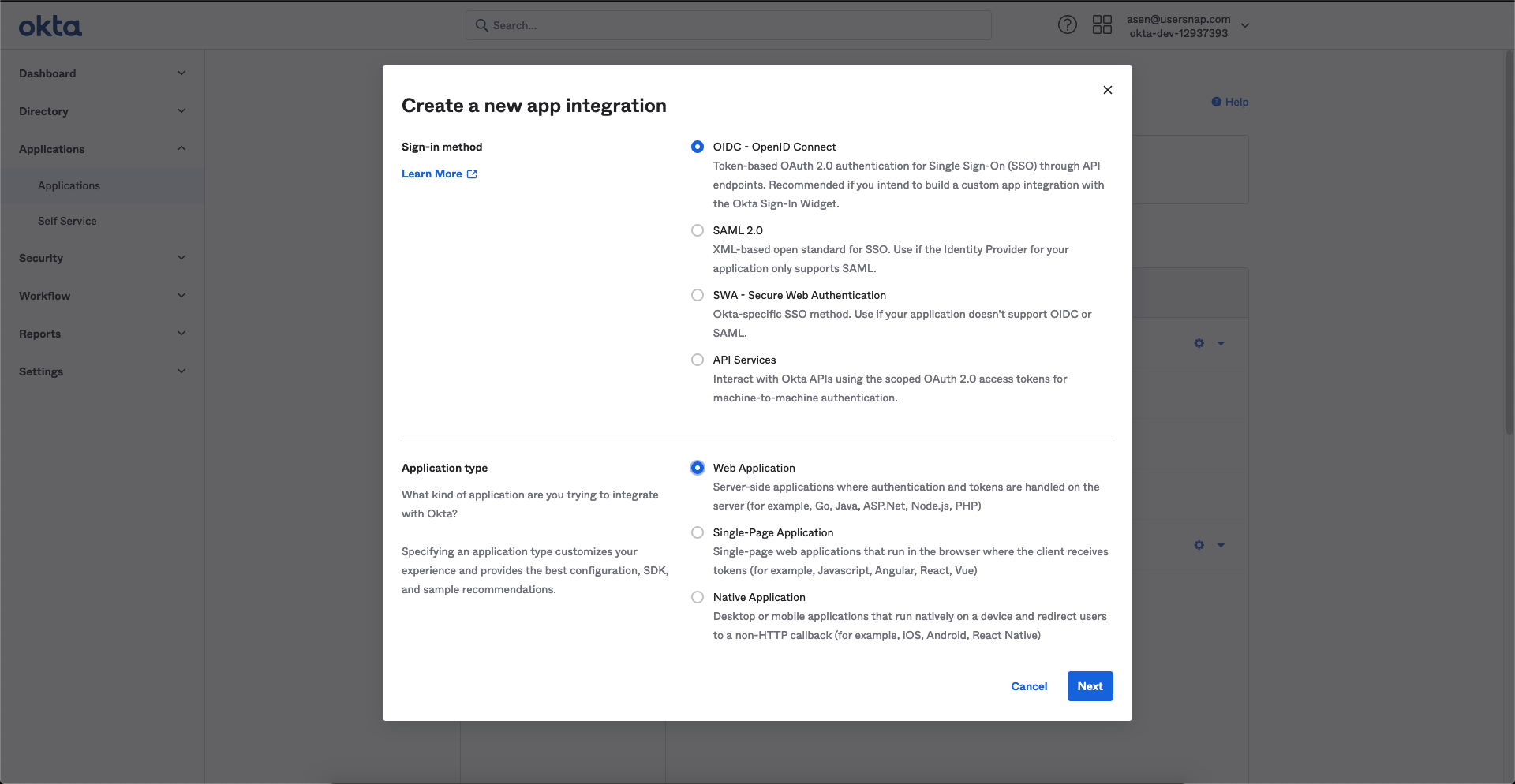Expand the Settings section chevron
The height and width of the screenshot is (784, 1515).
pos(181,371)
